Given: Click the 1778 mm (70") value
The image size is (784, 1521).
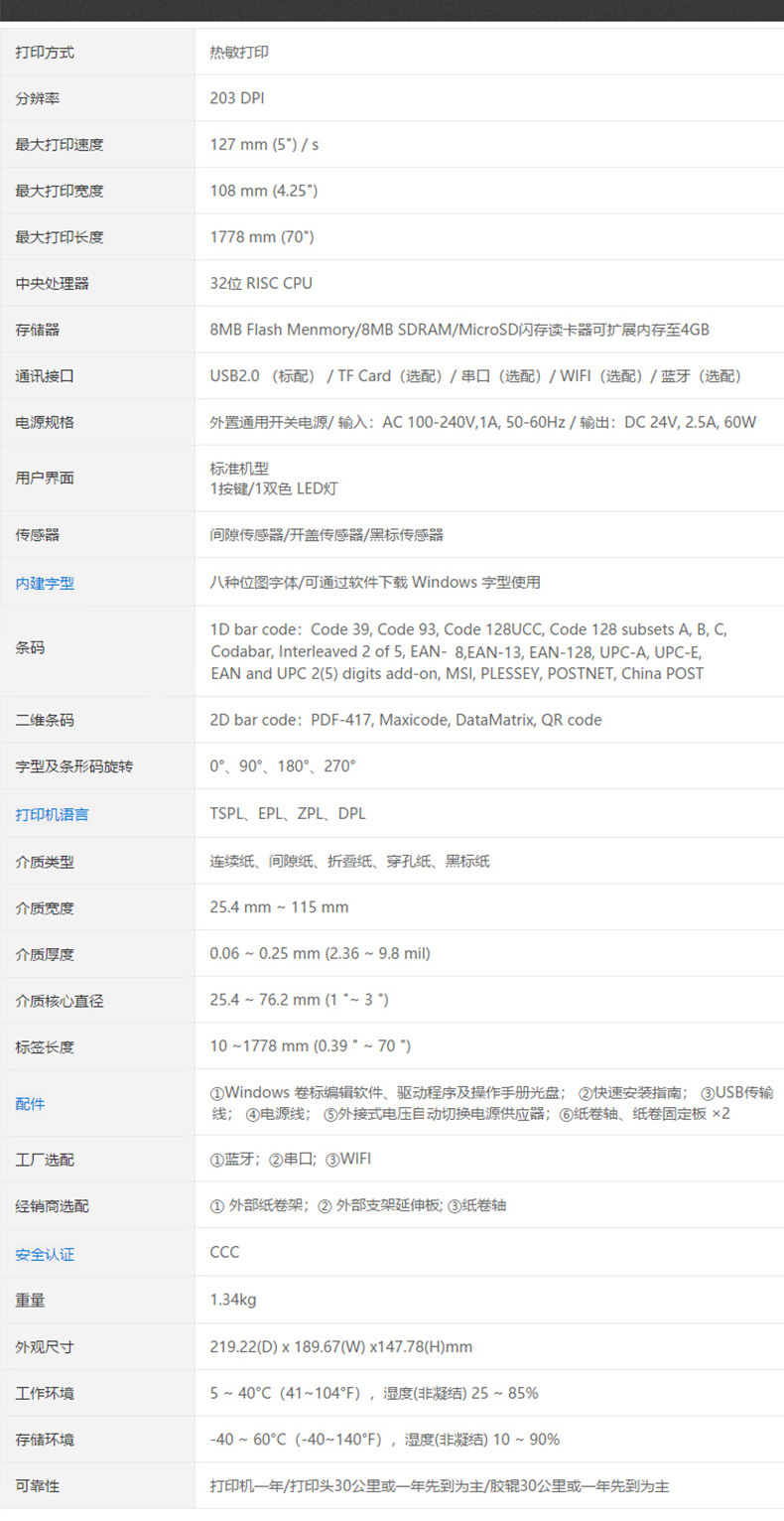Looking at the screenshot, I should click(262, 237).
